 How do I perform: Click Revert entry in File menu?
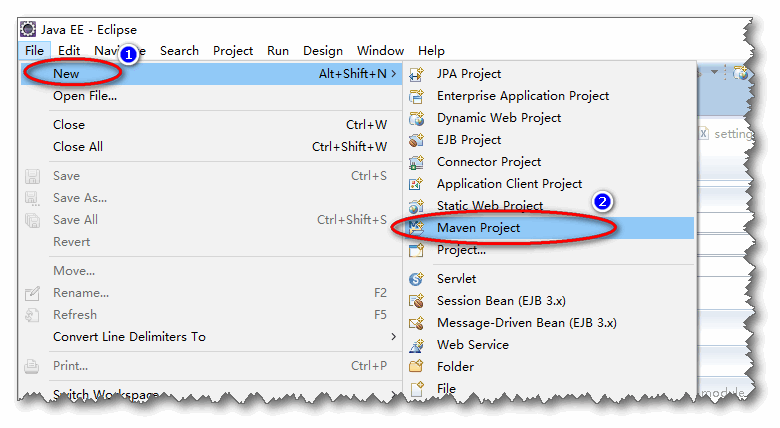[211, 242]
